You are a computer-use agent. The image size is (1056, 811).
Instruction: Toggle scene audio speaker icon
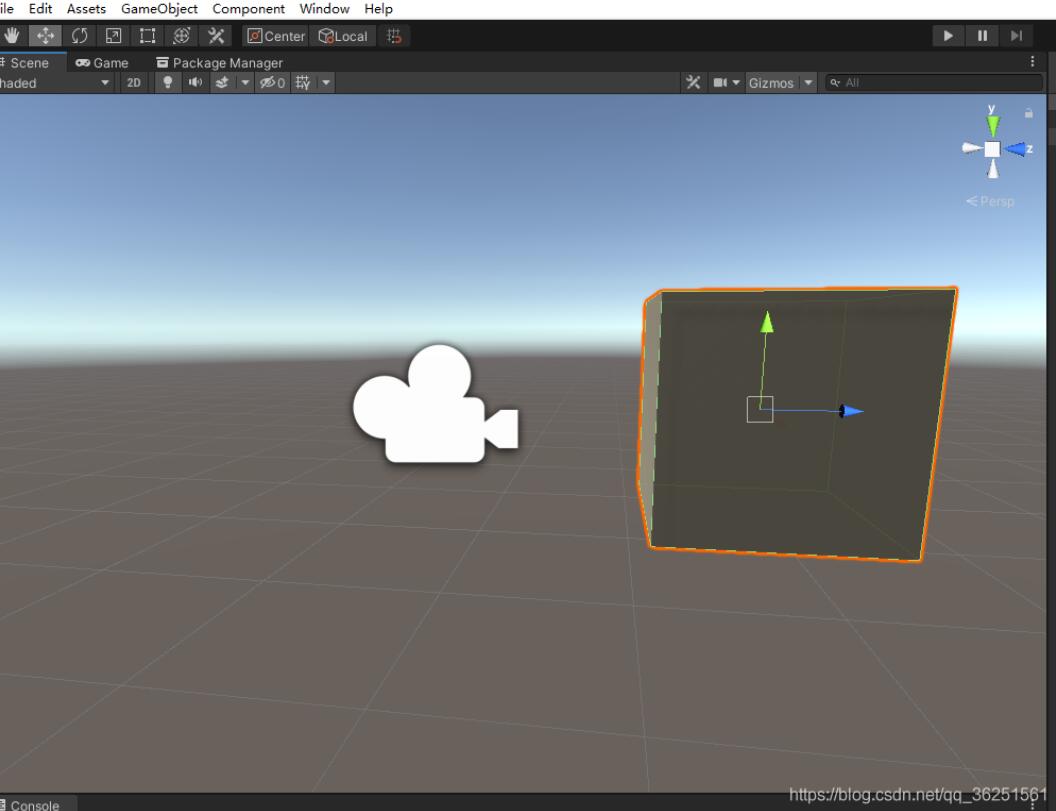(195, 83)
